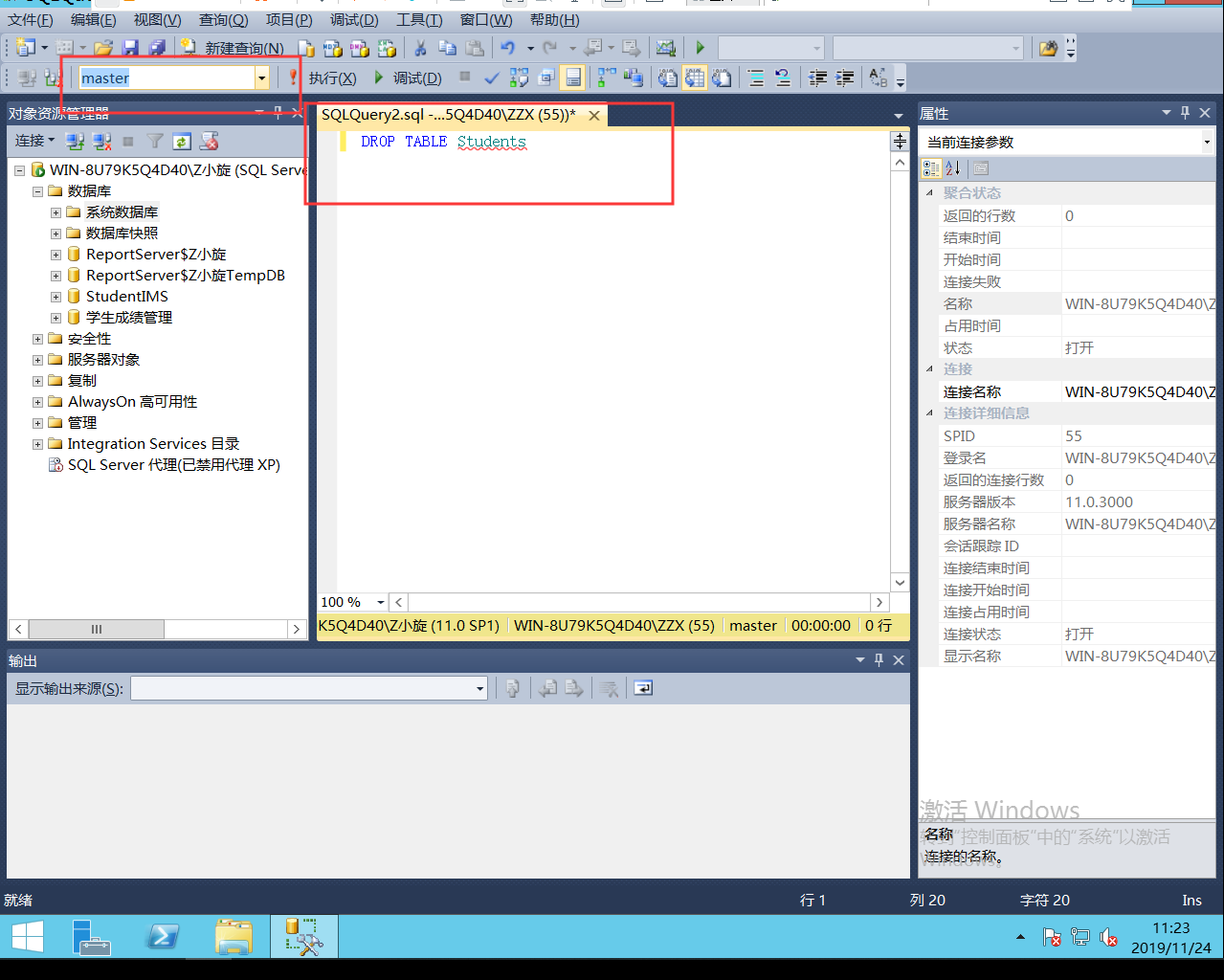Collapse the 聚合状态 properties section

[929, 192]
